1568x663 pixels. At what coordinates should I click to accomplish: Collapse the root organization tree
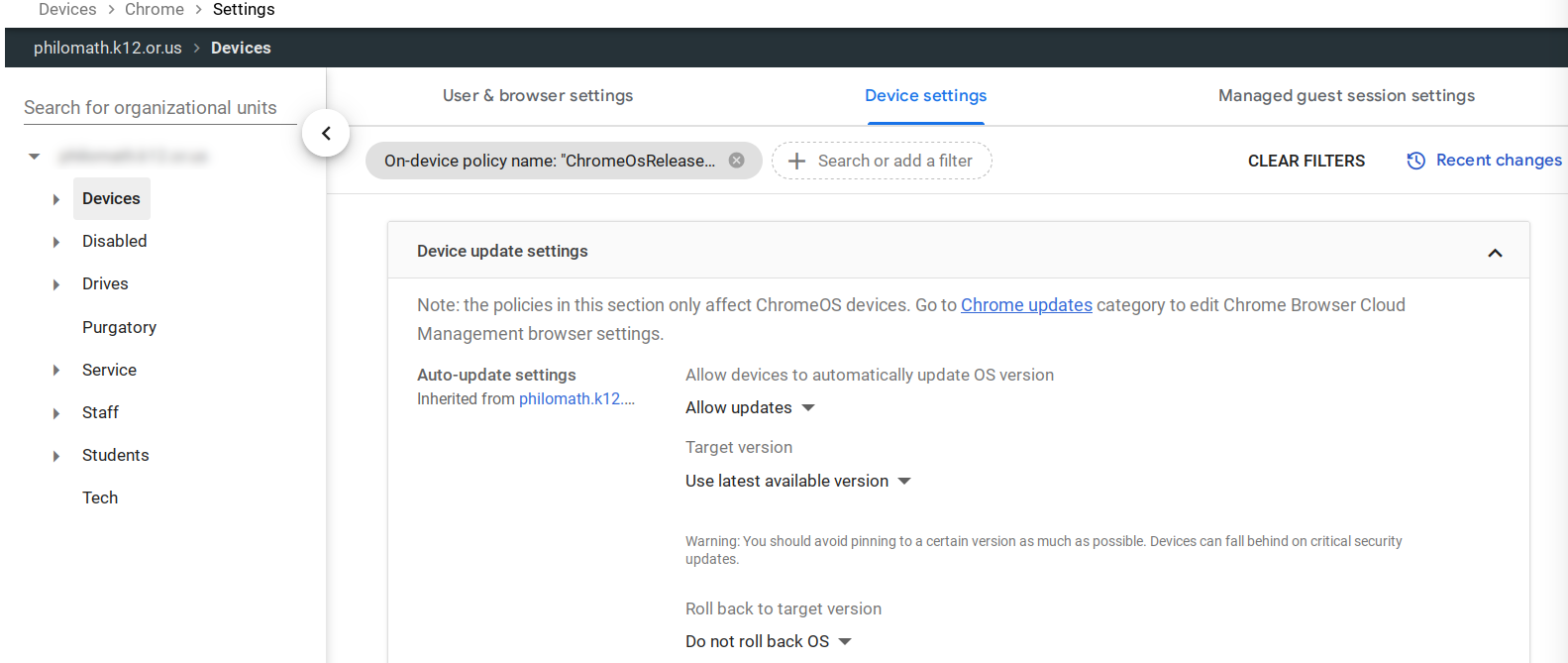(x=35, y=157)
